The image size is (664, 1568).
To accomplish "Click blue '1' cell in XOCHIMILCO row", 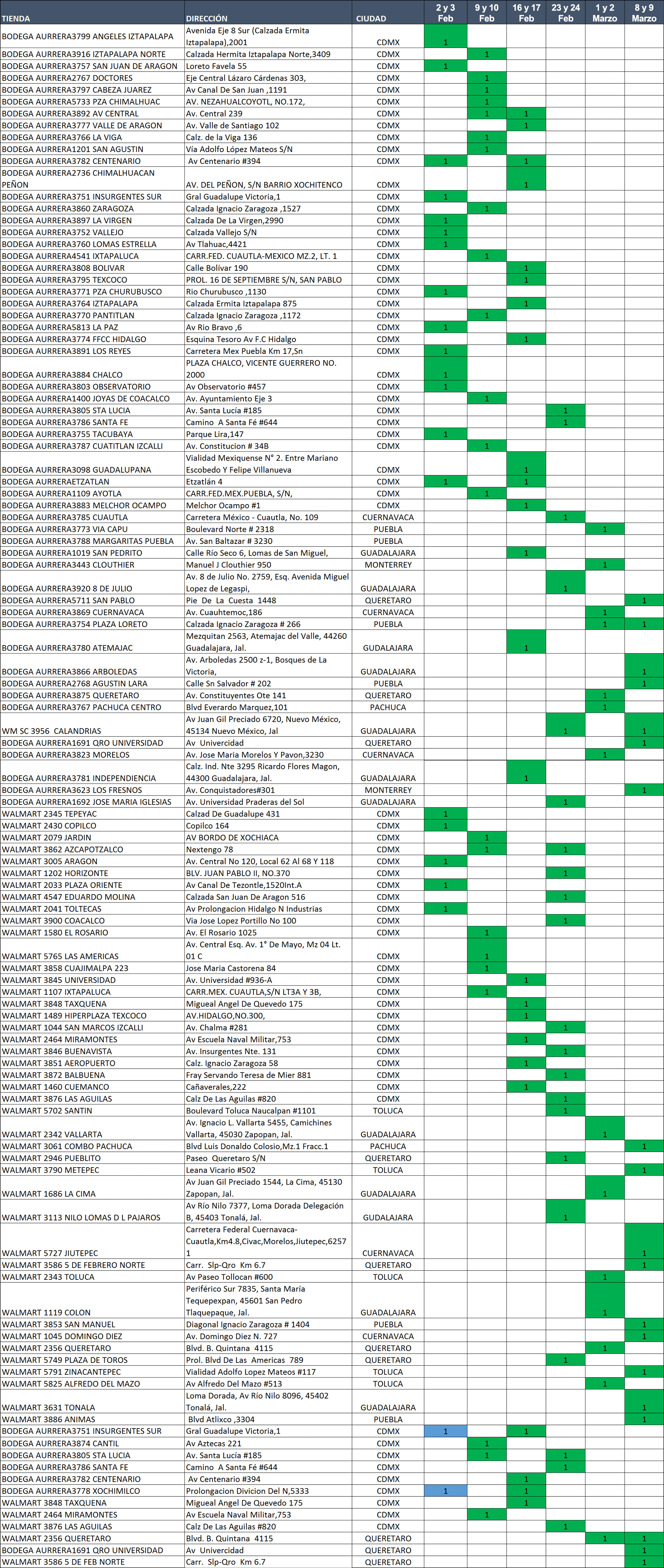I will (446, 1491).
